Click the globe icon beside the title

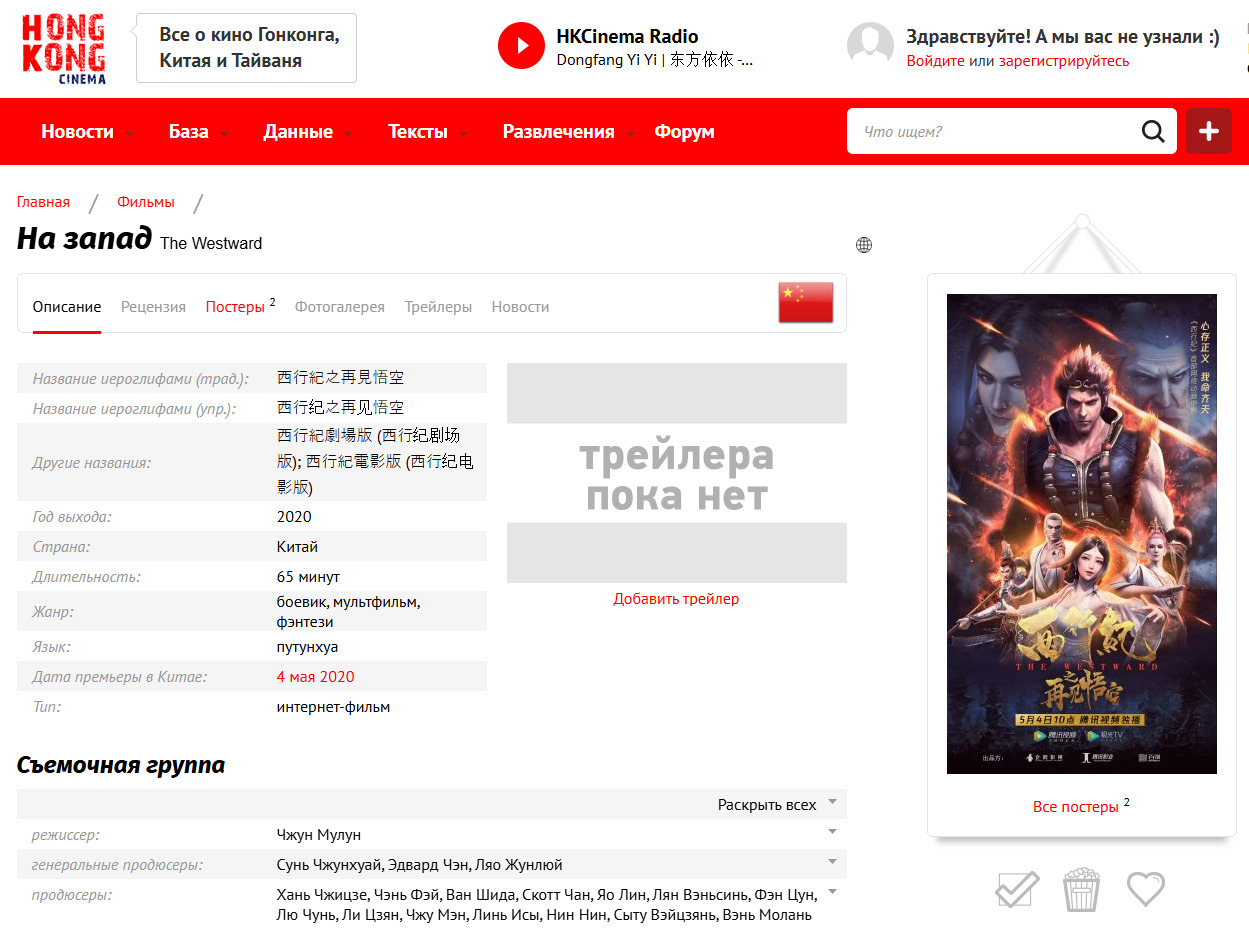click(864, 245)
